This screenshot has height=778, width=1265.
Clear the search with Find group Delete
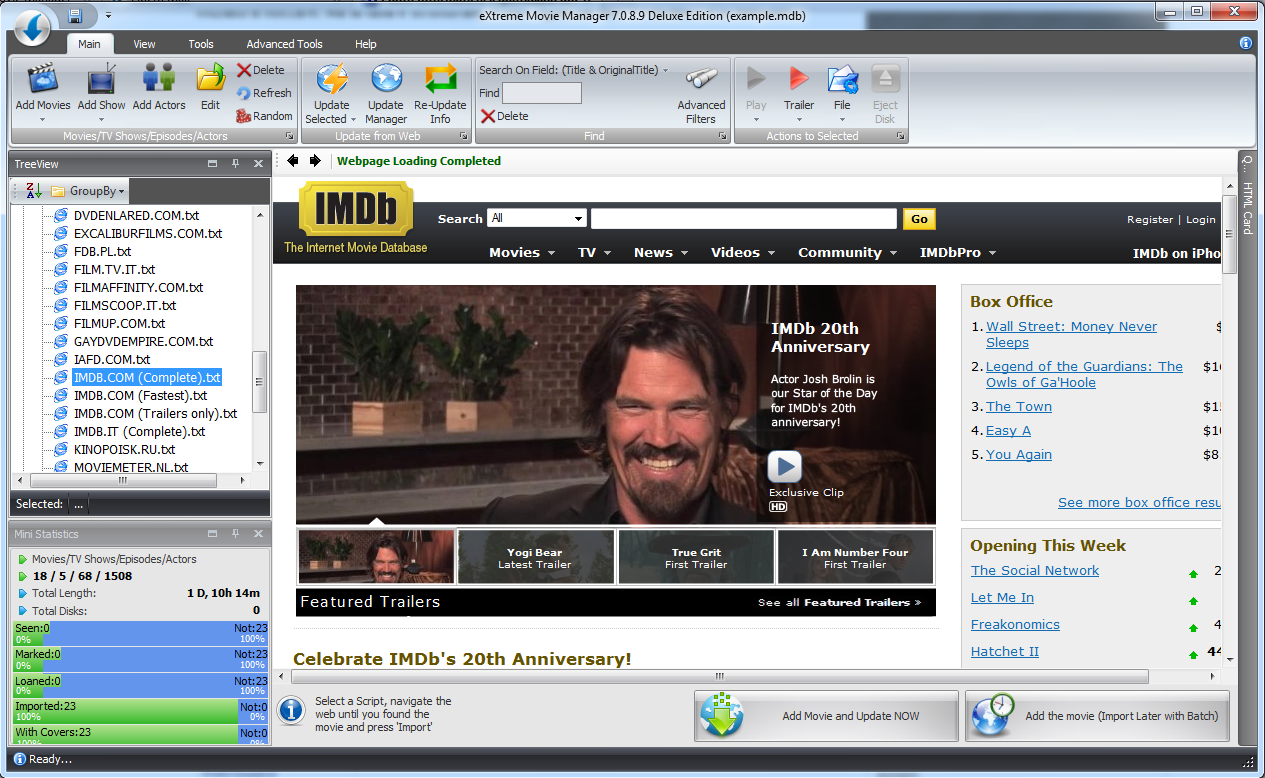pyautogui.click(x=505, y=116)
